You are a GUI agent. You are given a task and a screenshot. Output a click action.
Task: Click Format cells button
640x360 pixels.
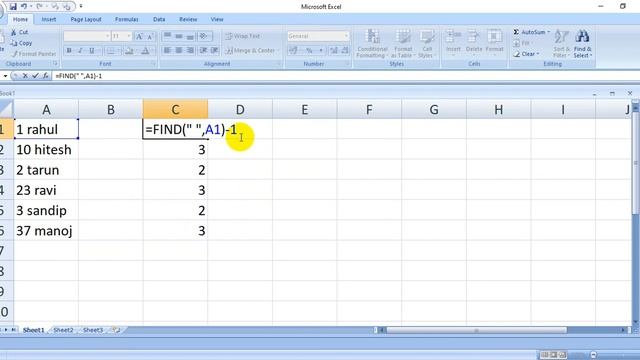[494, 42]
